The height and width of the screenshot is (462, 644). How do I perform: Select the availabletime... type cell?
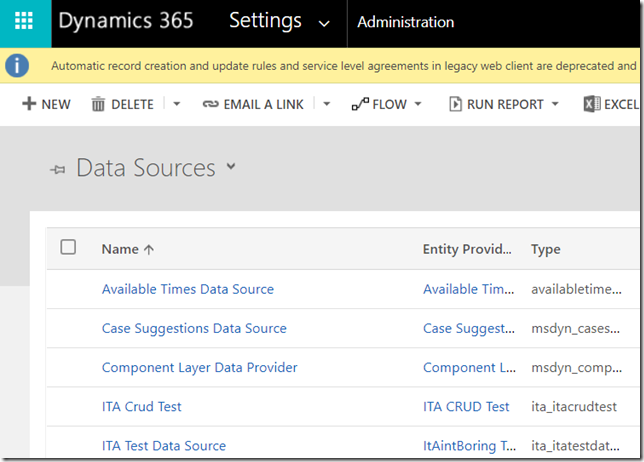coord(576,289)
